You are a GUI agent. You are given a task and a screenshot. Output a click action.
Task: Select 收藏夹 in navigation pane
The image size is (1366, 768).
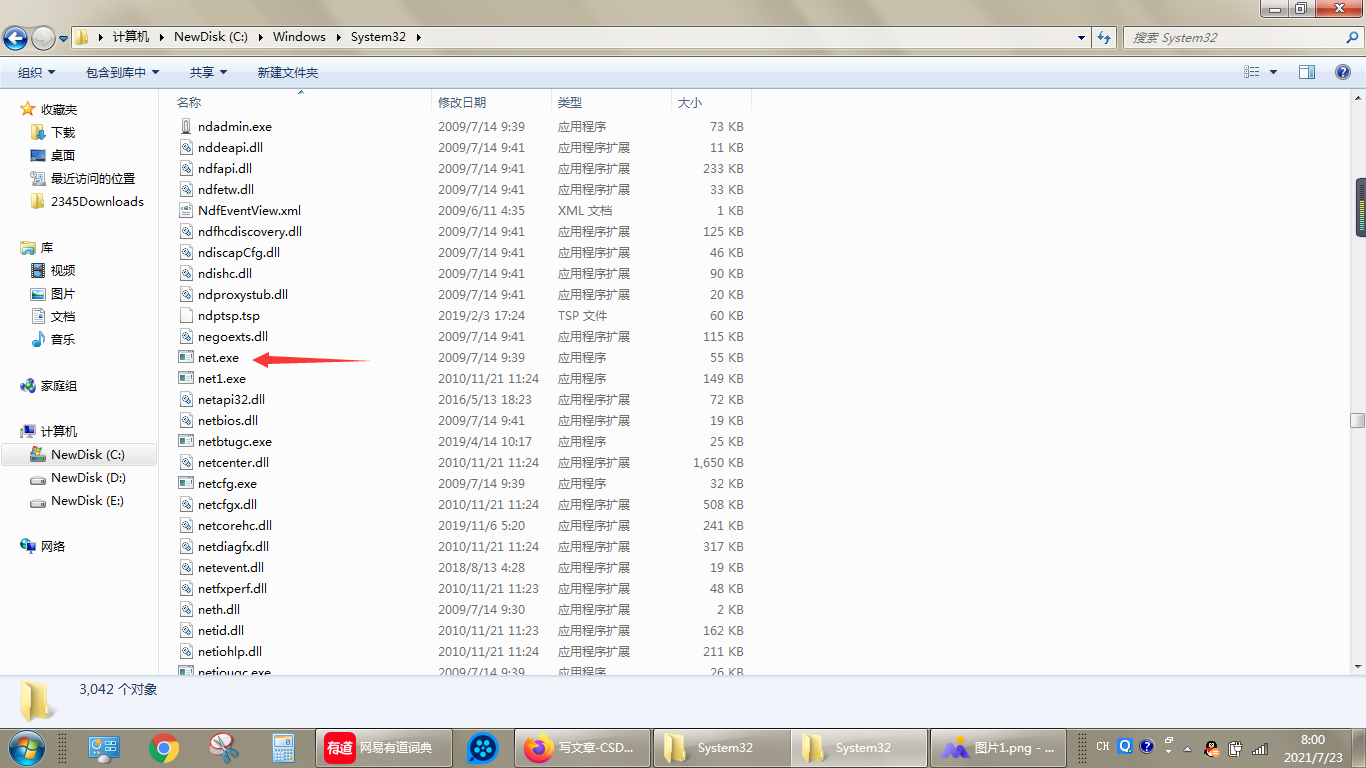pyautogui.click(x=59, y=110)
